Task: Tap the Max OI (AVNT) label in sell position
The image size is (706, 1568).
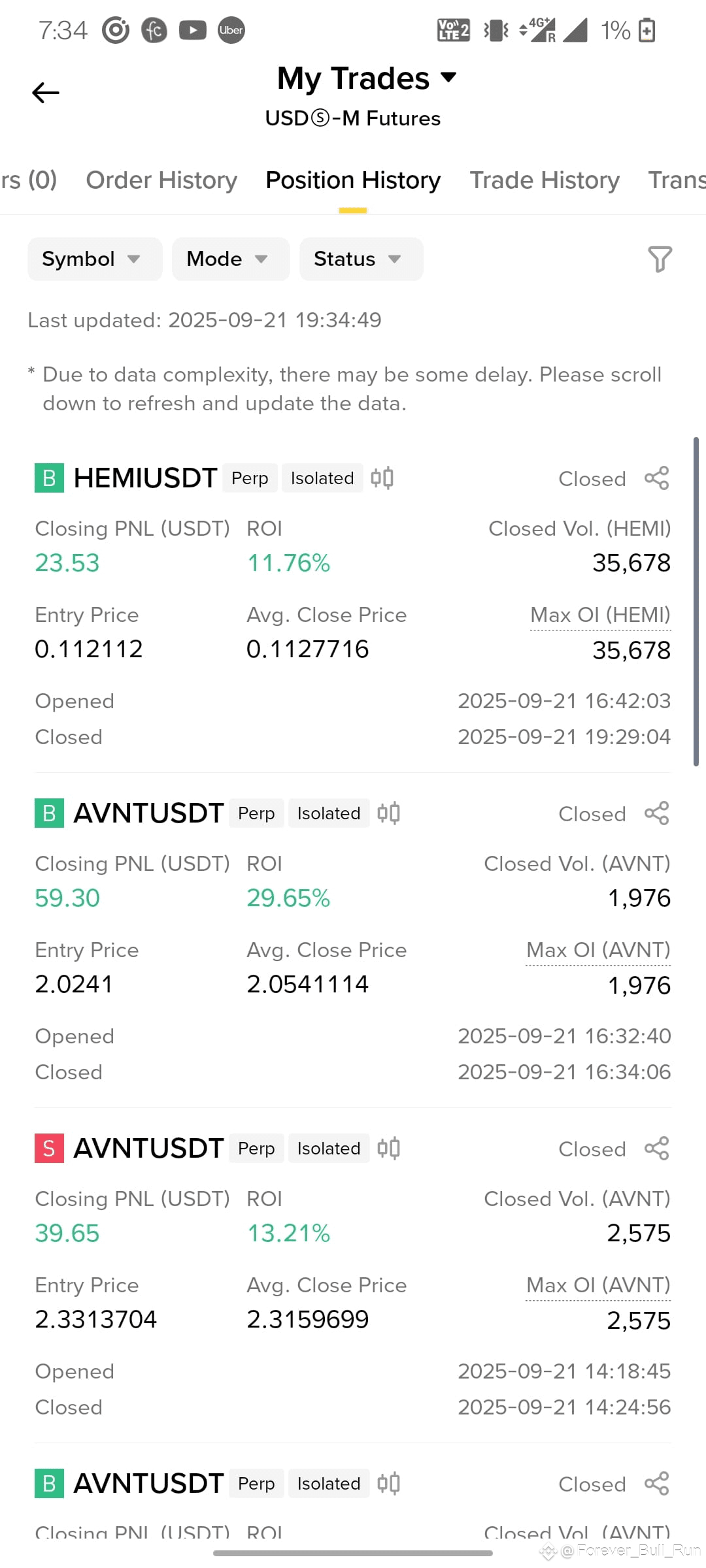Action: (x=599, y=1286)
